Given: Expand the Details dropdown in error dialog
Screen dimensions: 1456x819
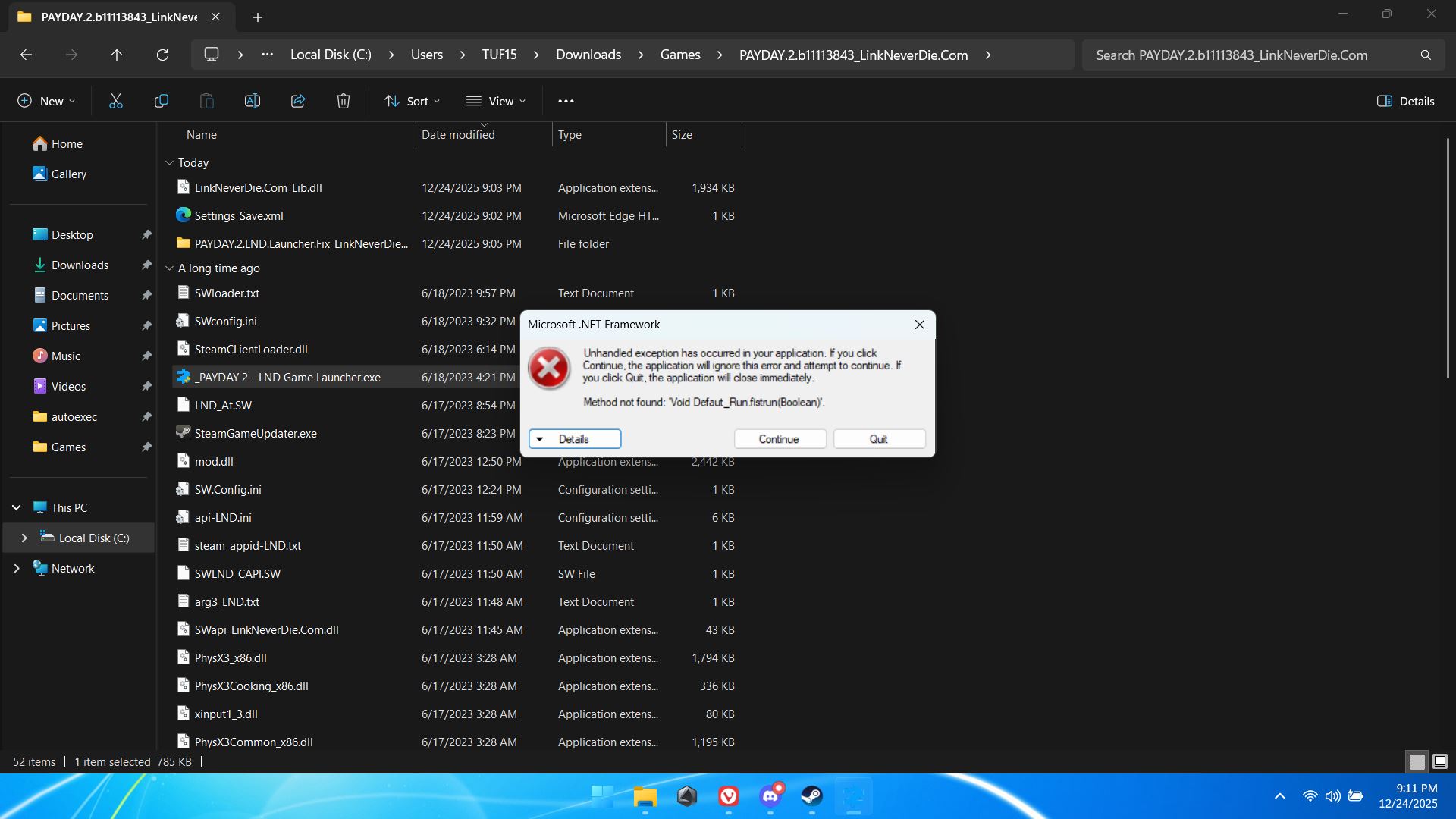Looking at the screenshot, I should click(x=574, y=439).
